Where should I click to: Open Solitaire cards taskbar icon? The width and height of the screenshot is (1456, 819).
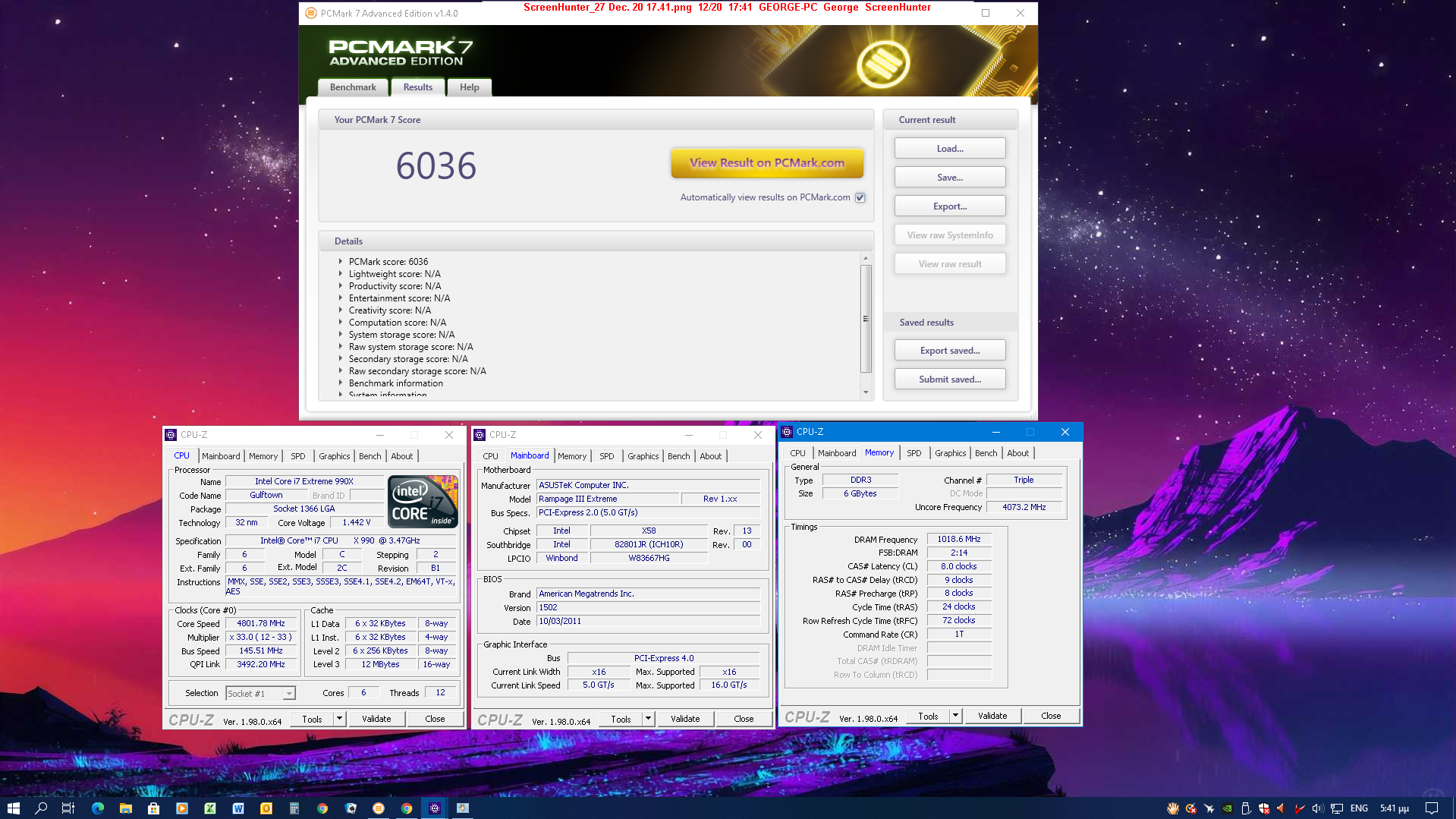350,808
